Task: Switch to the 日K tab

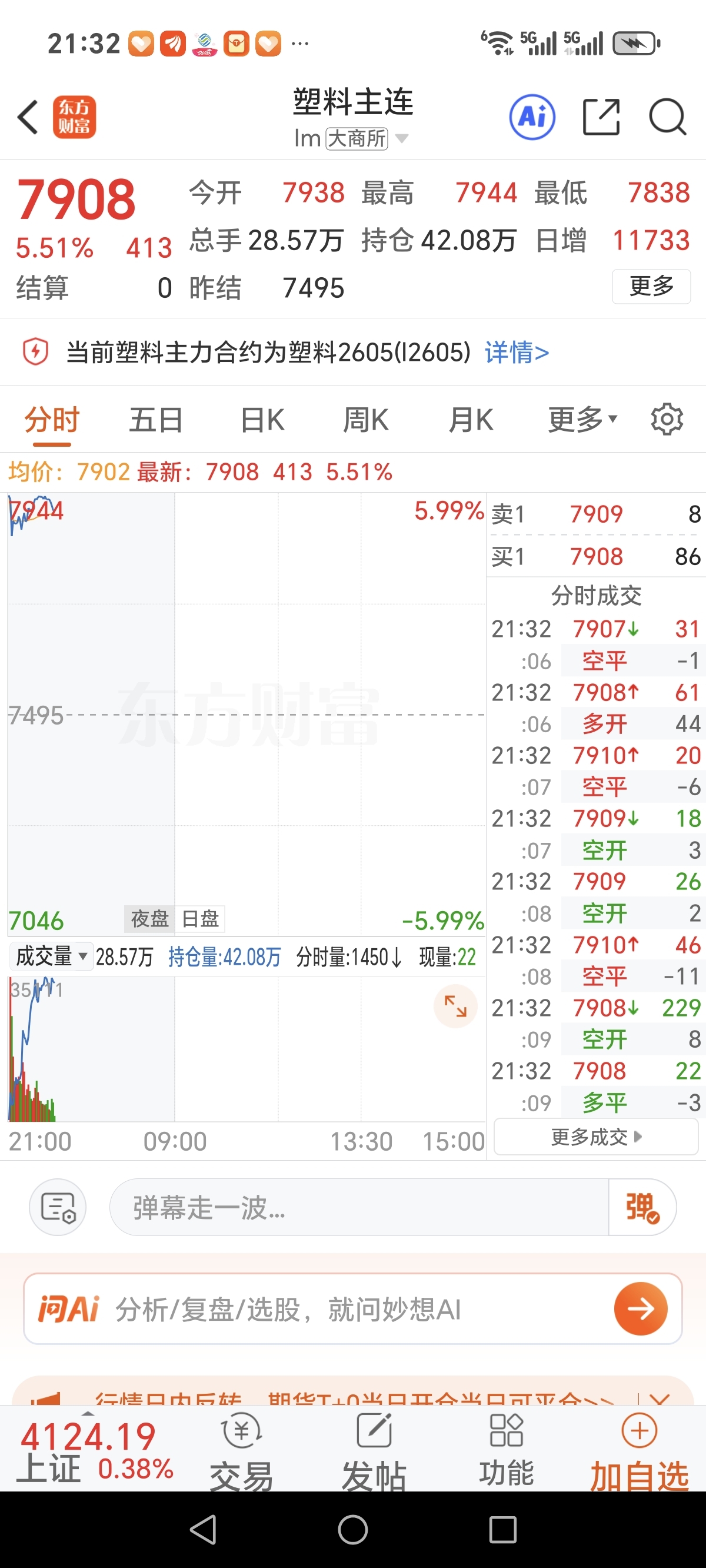Action: [262, 420]
